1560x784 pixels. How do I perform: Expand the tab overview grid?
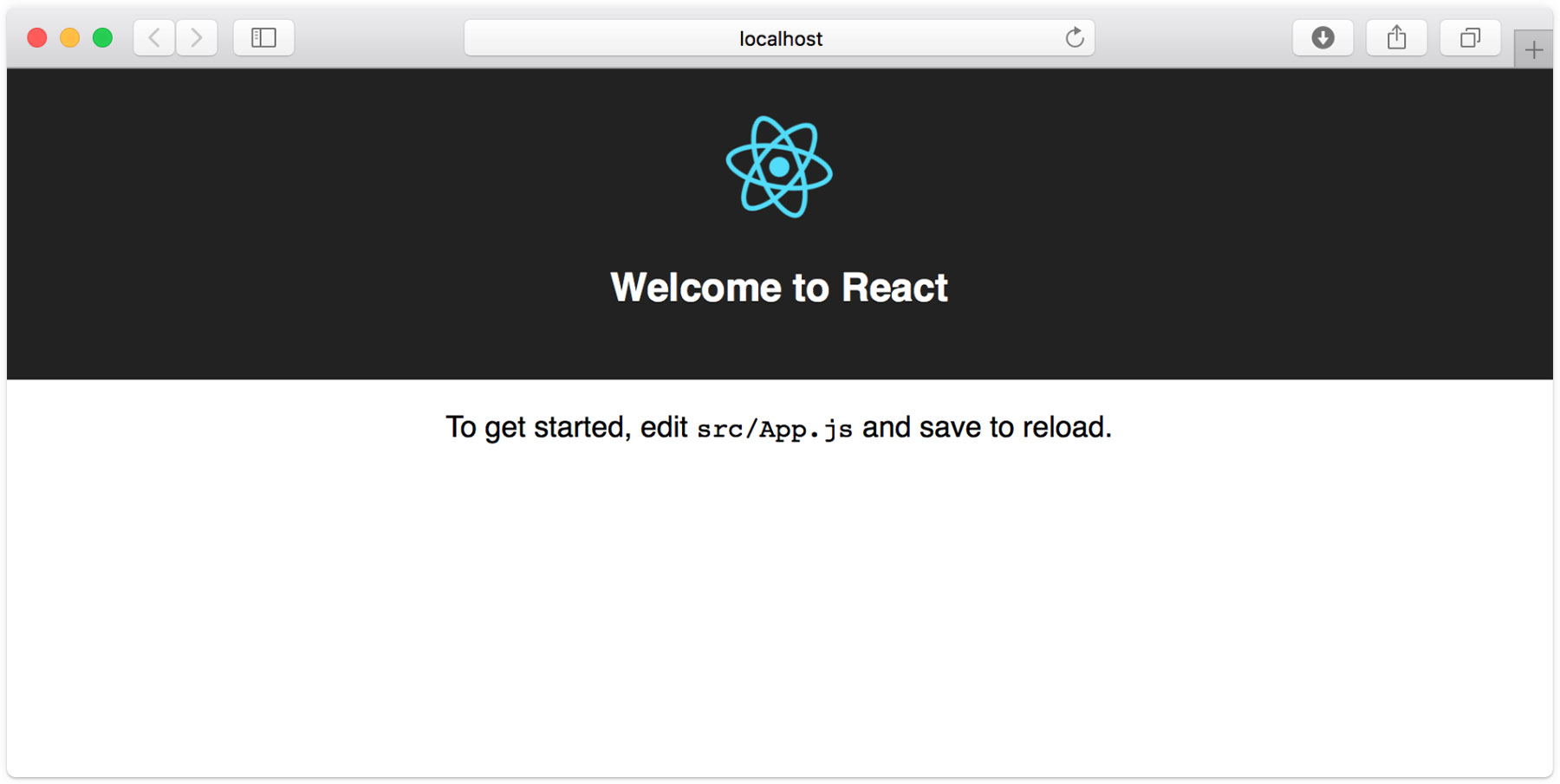point(1469,37)
